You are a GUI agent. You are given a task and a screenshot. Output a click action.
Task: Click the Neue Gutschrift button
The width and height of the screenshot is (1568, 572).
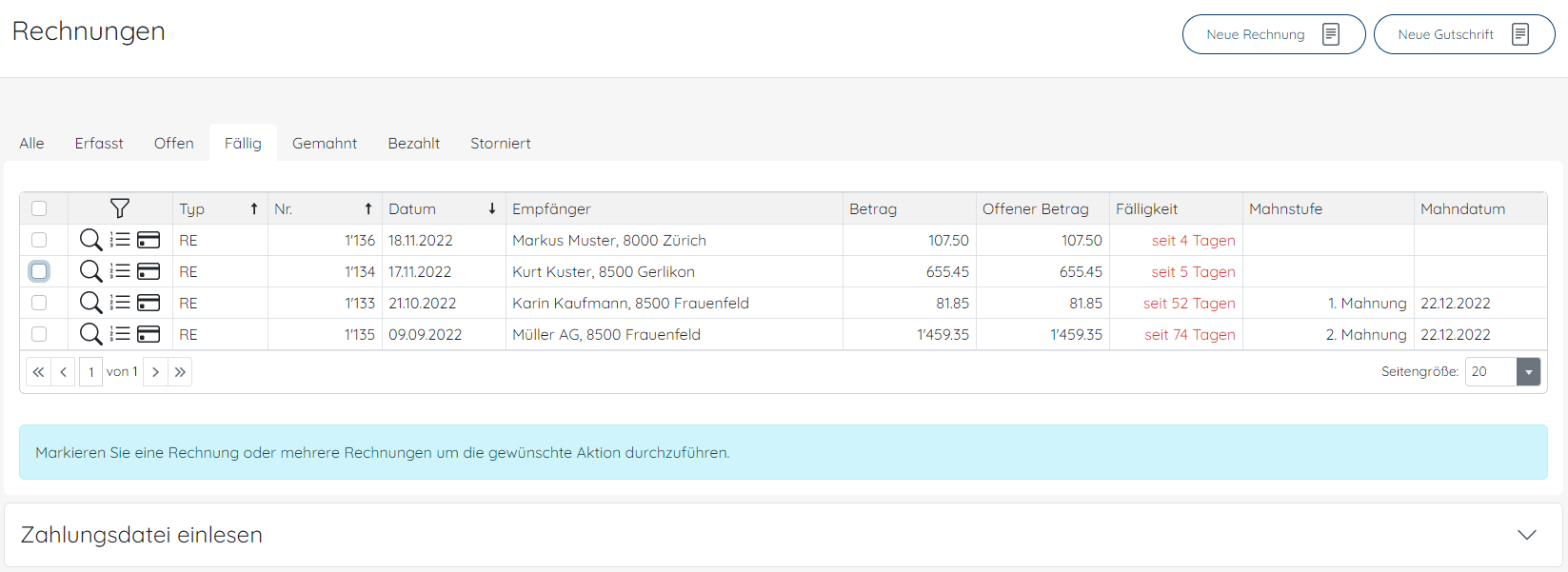click(1463, 34)
